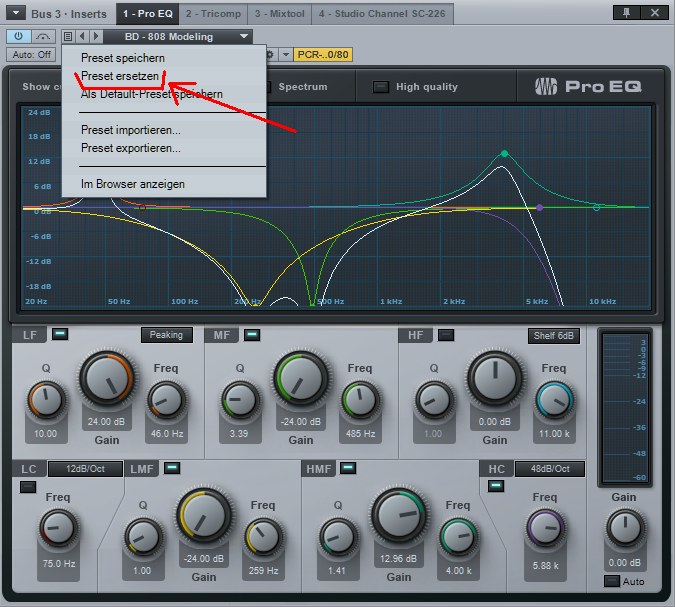Image resolution: width=675 pixels, height=607 pixels.
Task: Click the HC Freq knob
Action: click(x=545, y=529)
